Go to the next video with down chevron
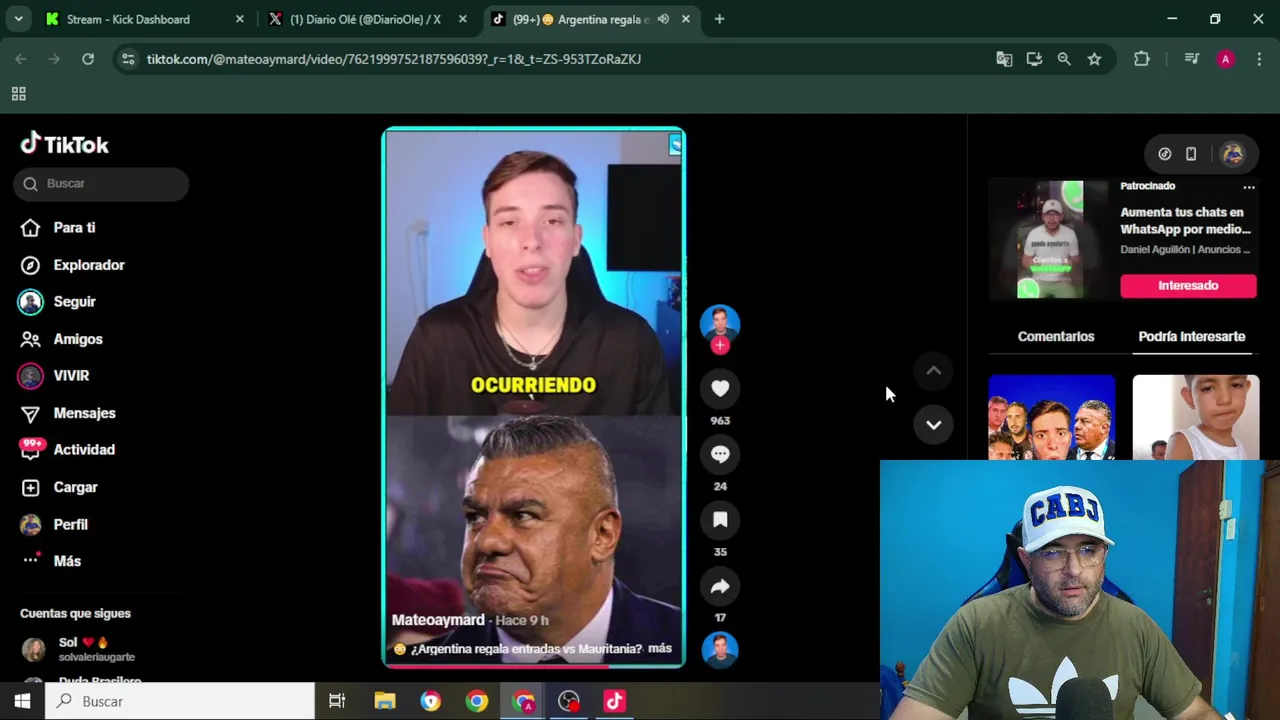Viewport: 1280px width, 720px height. point(933,425)
